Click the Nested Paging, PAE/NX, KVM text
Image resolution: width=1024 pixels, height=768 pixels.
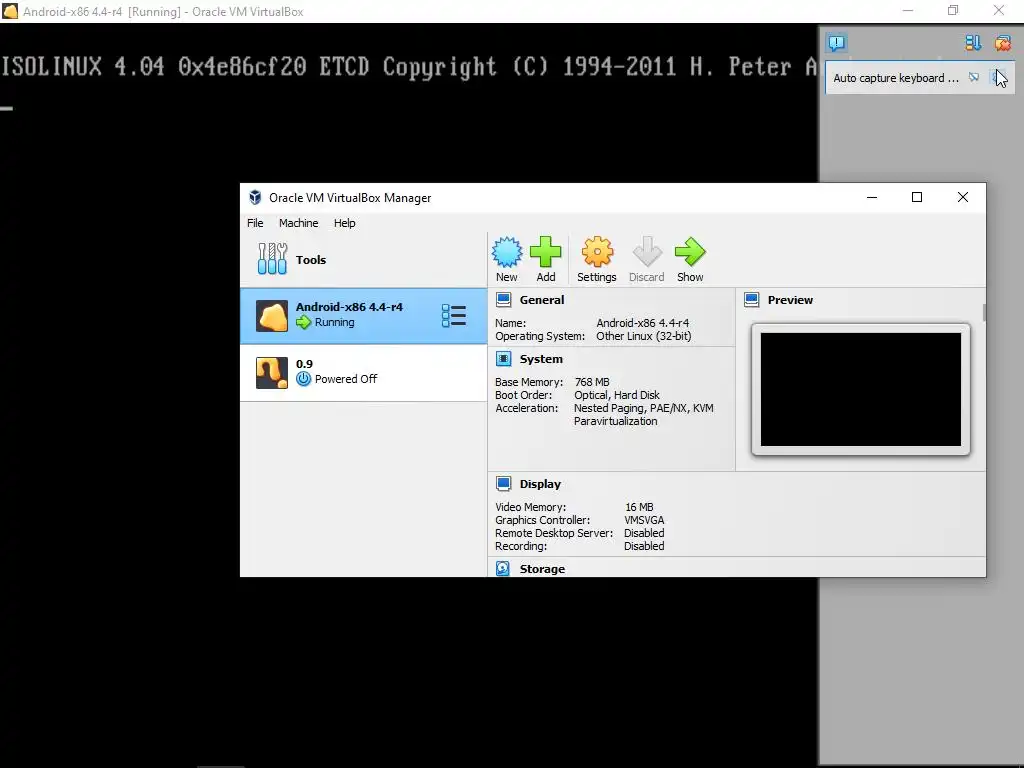tap(644, 408)
